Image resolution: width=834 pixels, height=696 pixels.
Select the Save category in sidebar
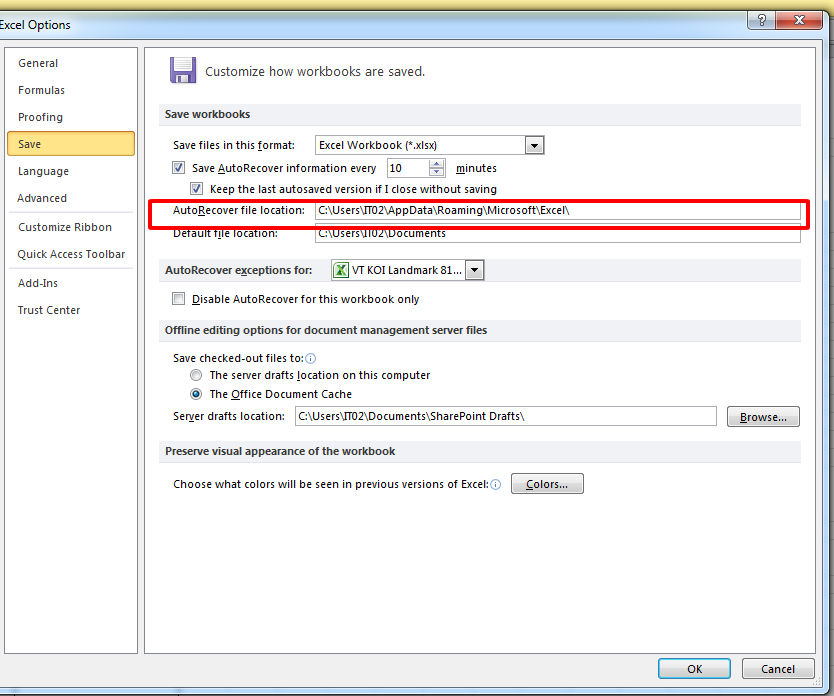[x=71, y=144]
